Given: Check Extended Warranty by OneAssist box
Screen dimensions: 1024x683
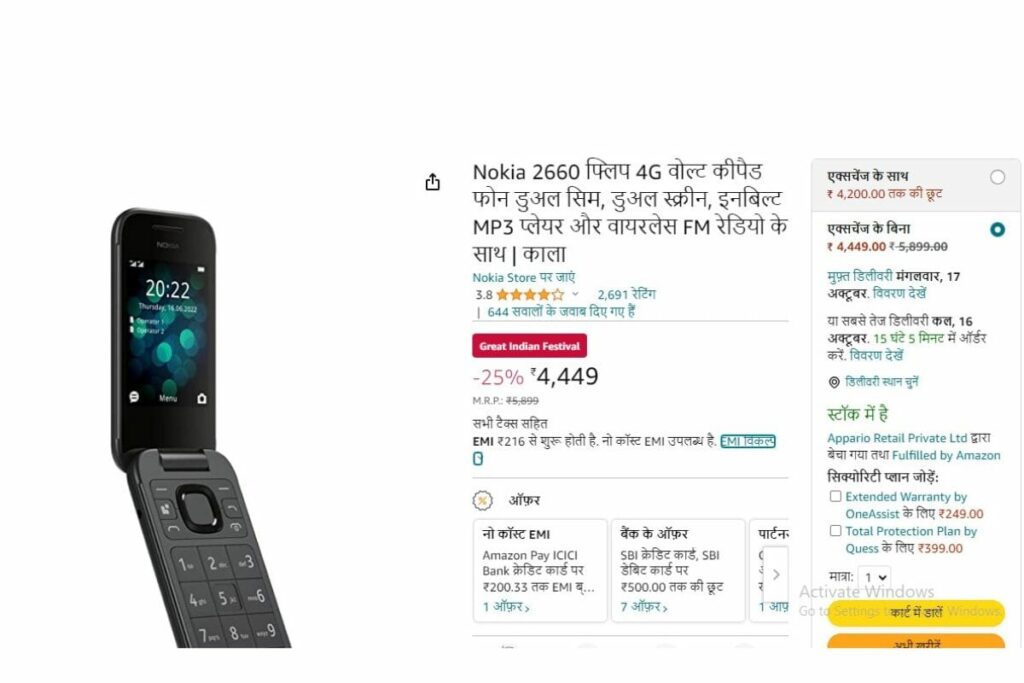Looking at the screenshot, I should coord(835,496).
